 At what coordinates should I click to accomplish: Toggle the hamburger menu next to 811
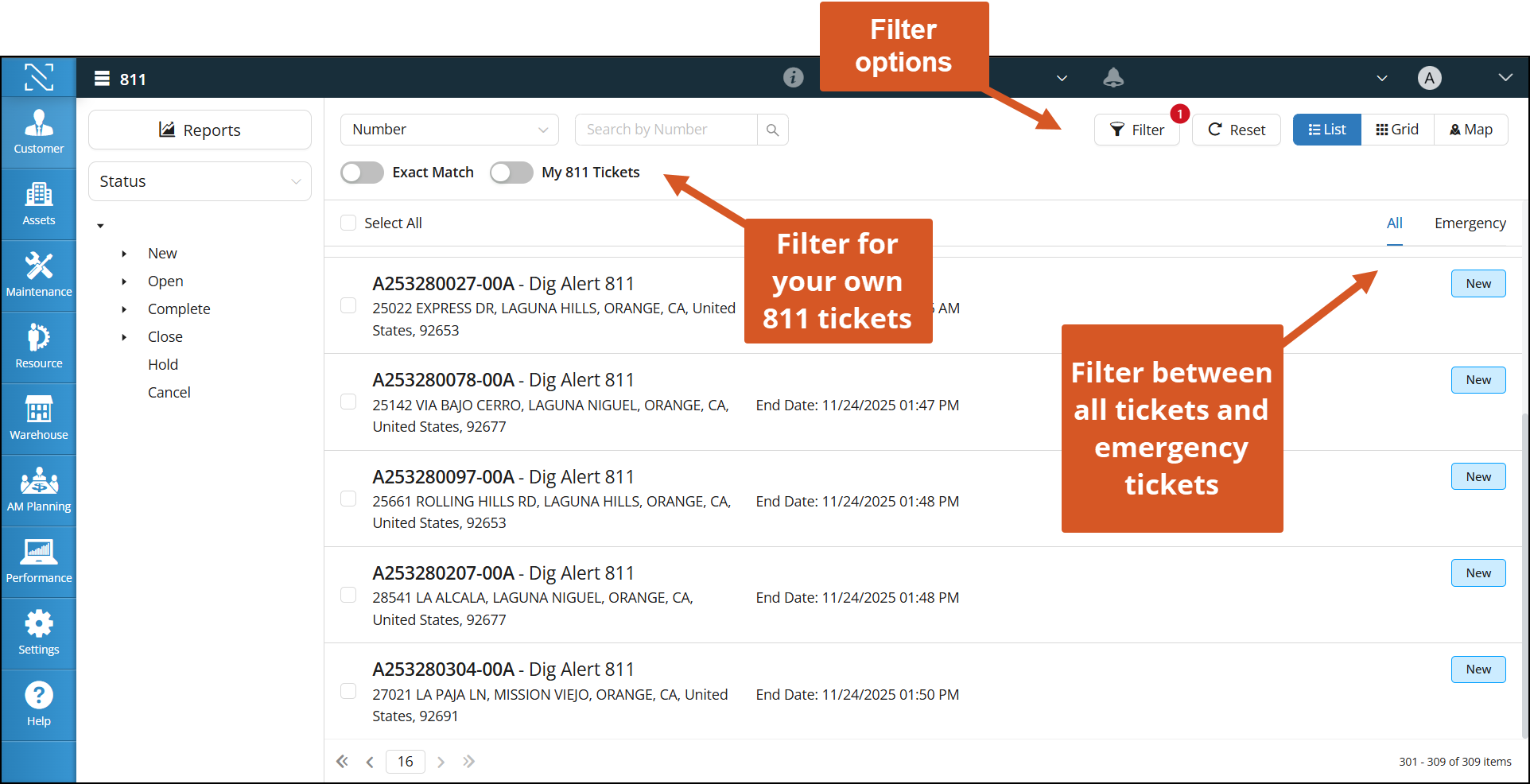[x=102, y=79]
